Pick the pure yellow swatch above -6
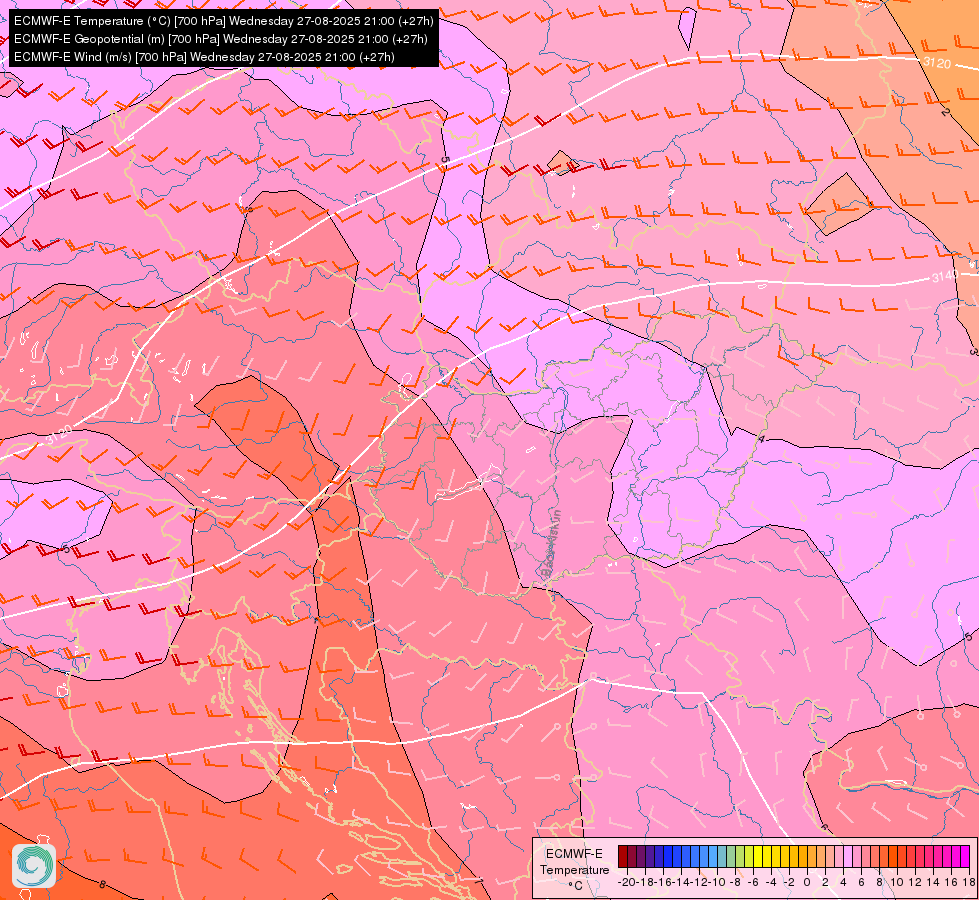This screenshot has width=979, height=900. (758, 856)
